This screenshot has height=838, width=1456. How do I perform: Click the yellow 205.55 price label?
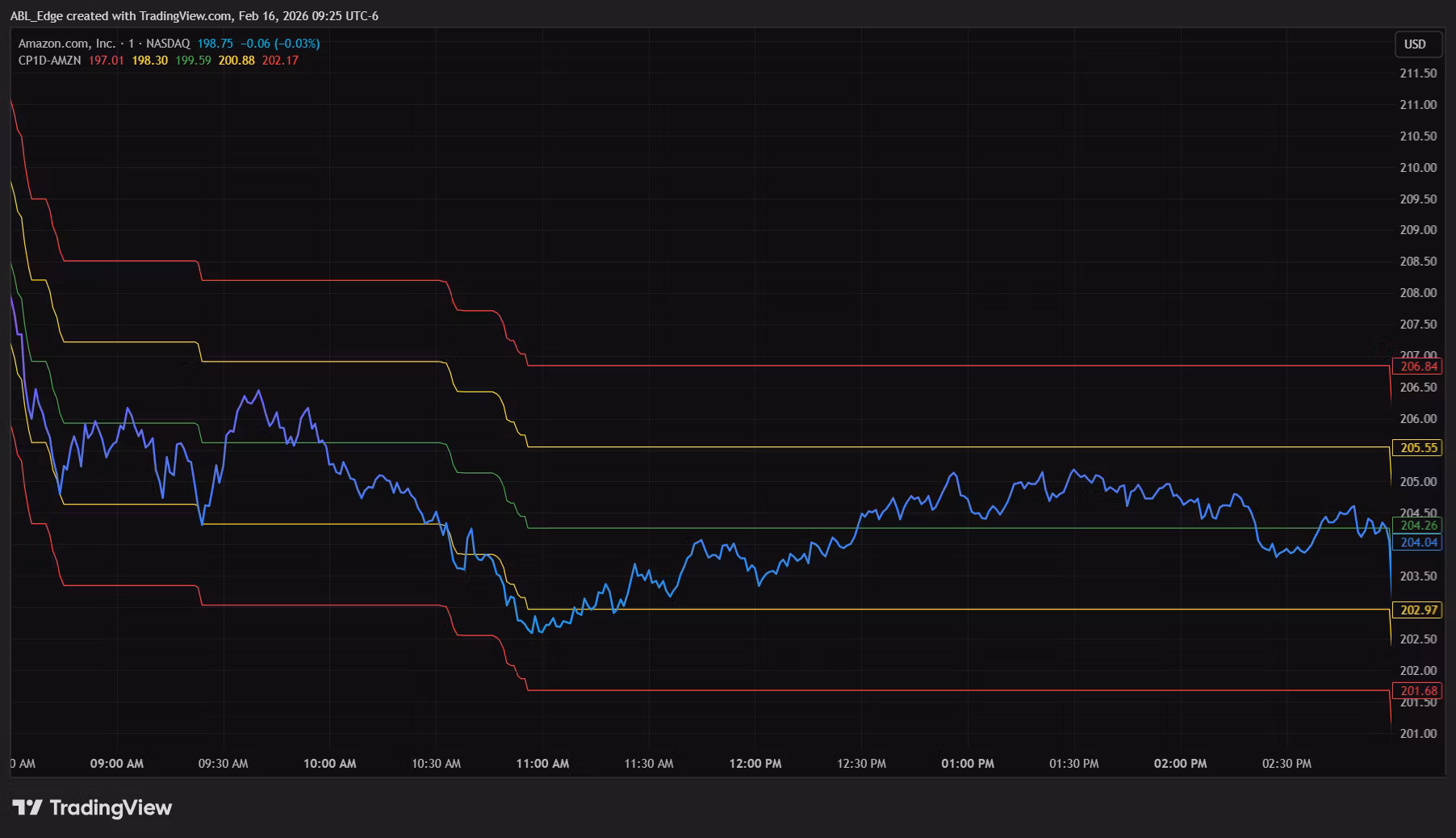(x=1418, y=448)
